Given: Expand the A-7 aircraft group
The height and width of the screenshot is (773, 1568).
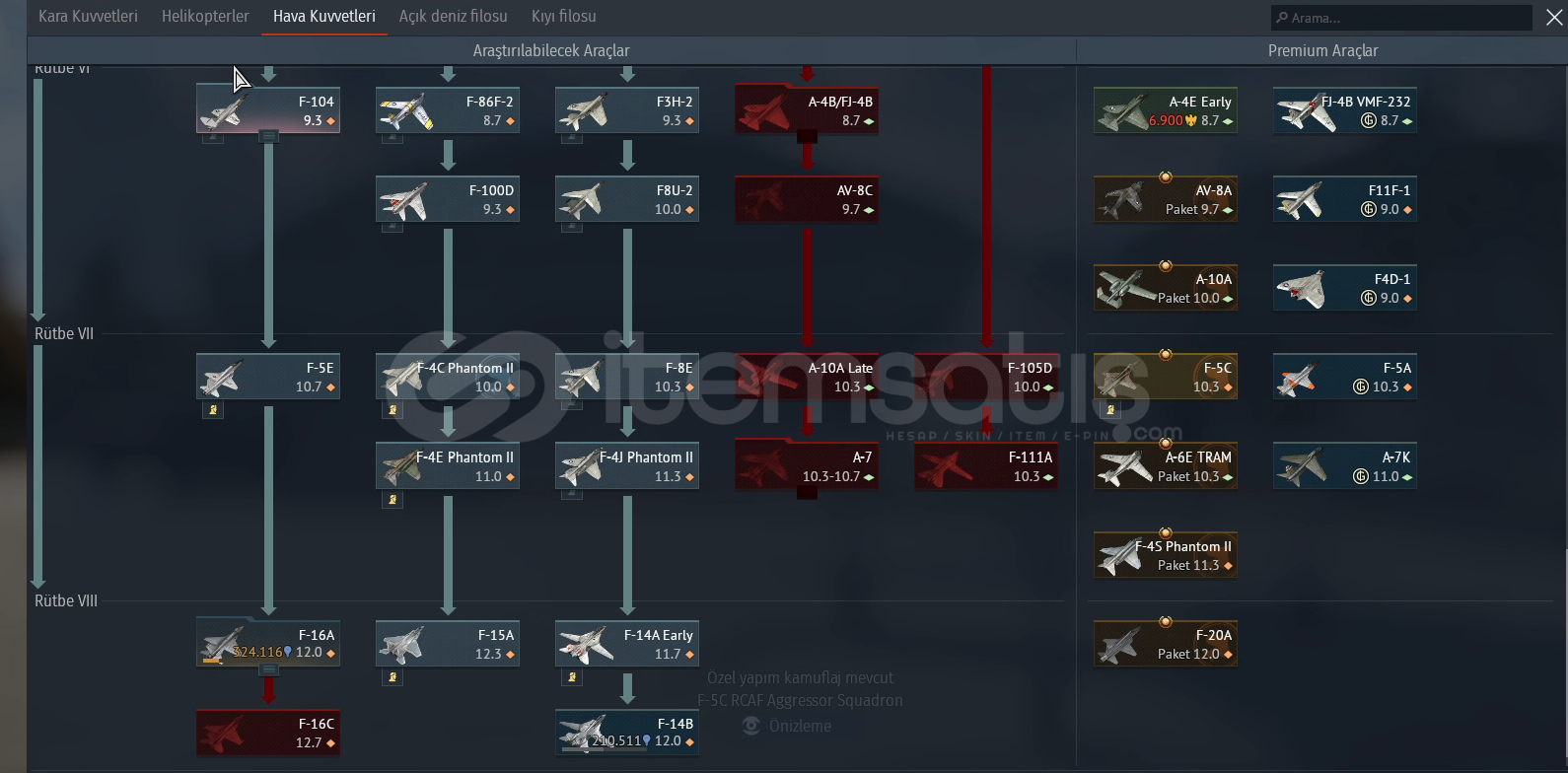Looking at the screenshot, I should 807,492.
